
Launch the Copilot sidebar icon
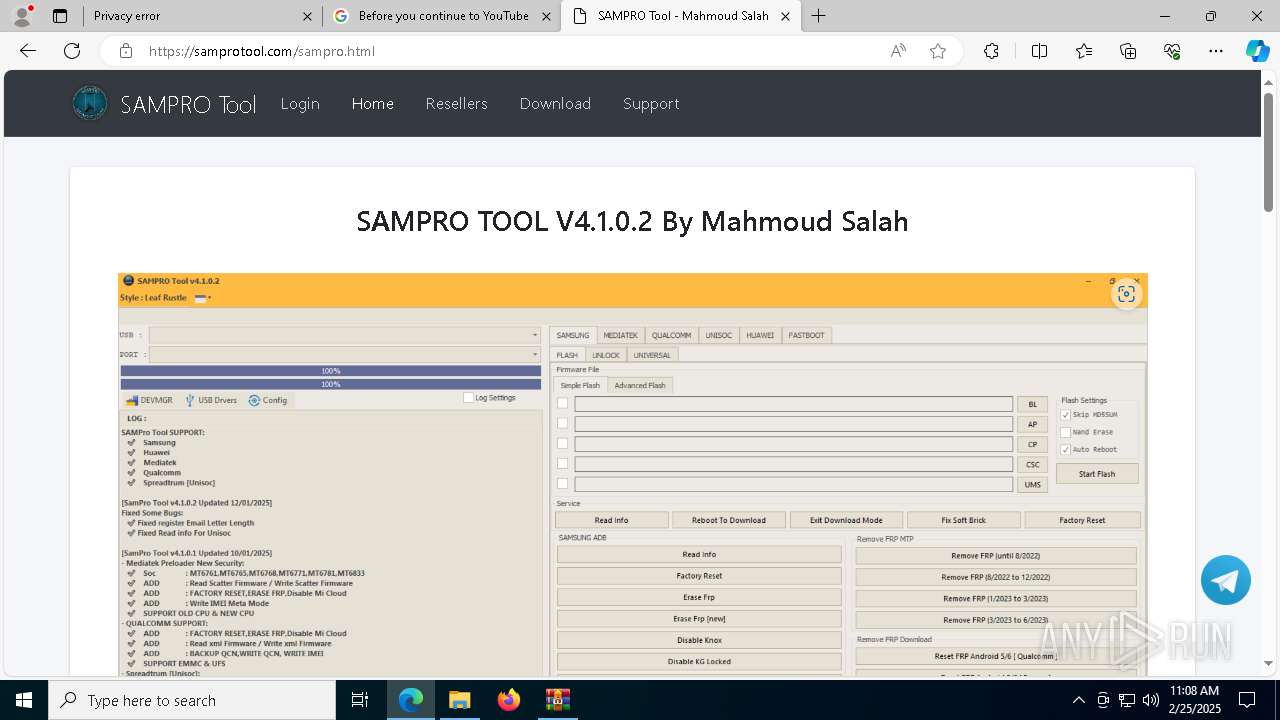point(1257,51)
